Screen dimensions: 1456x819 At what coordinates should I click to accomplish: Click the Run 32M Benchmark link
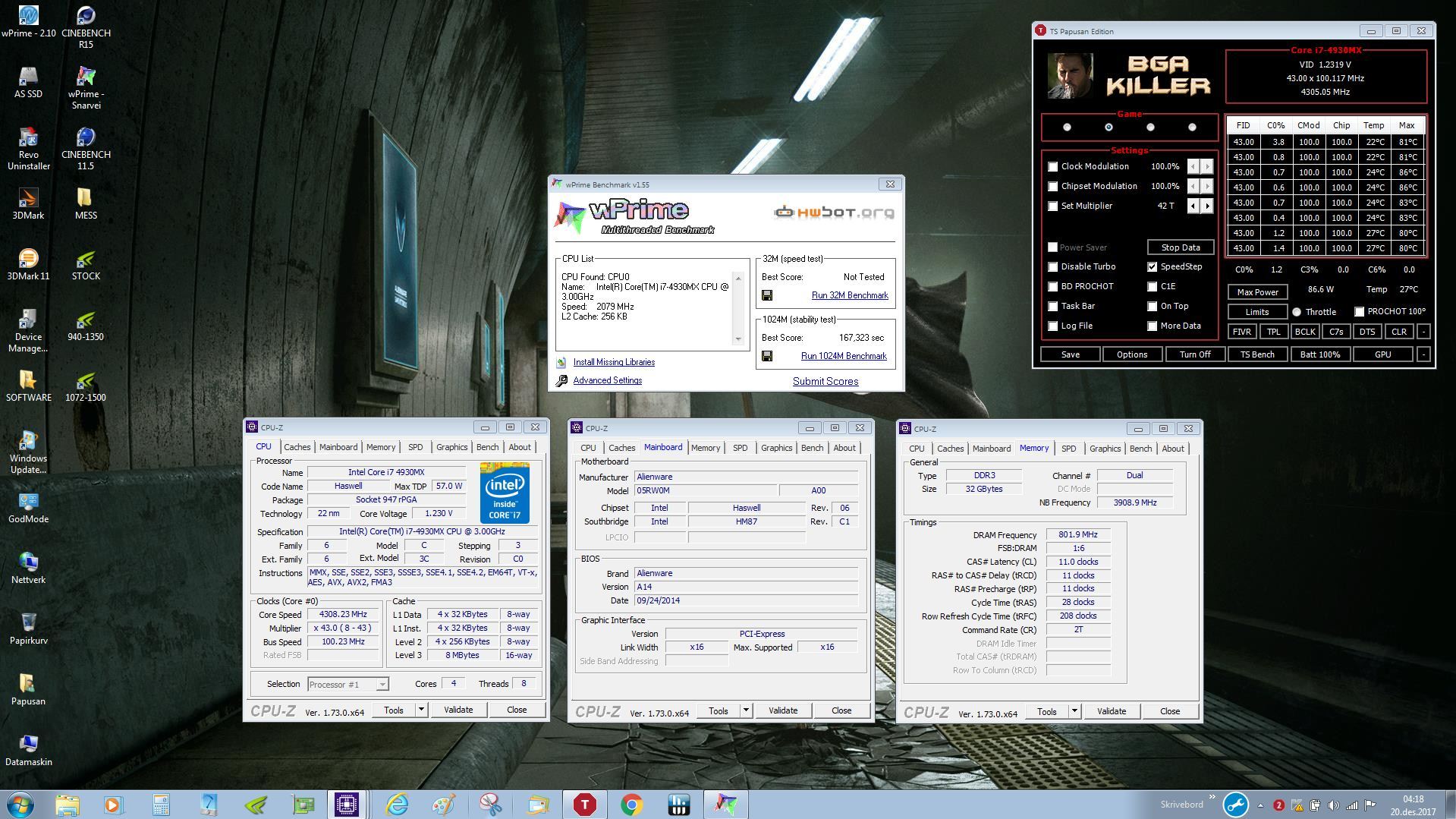[x=850, y=295]
